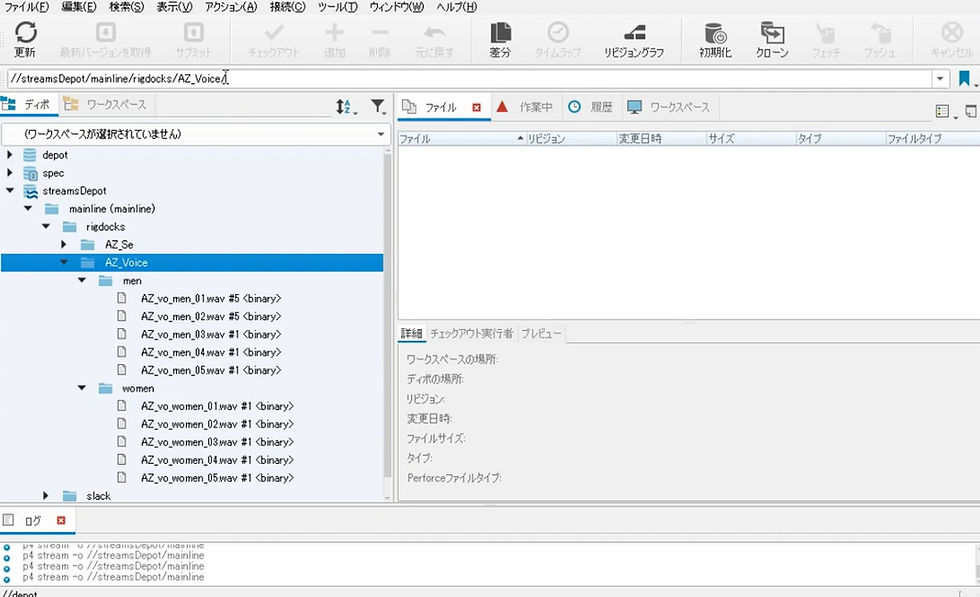Click the depot path address field
The height and width of the screenshot is (597, 980).
click(469, 79)
